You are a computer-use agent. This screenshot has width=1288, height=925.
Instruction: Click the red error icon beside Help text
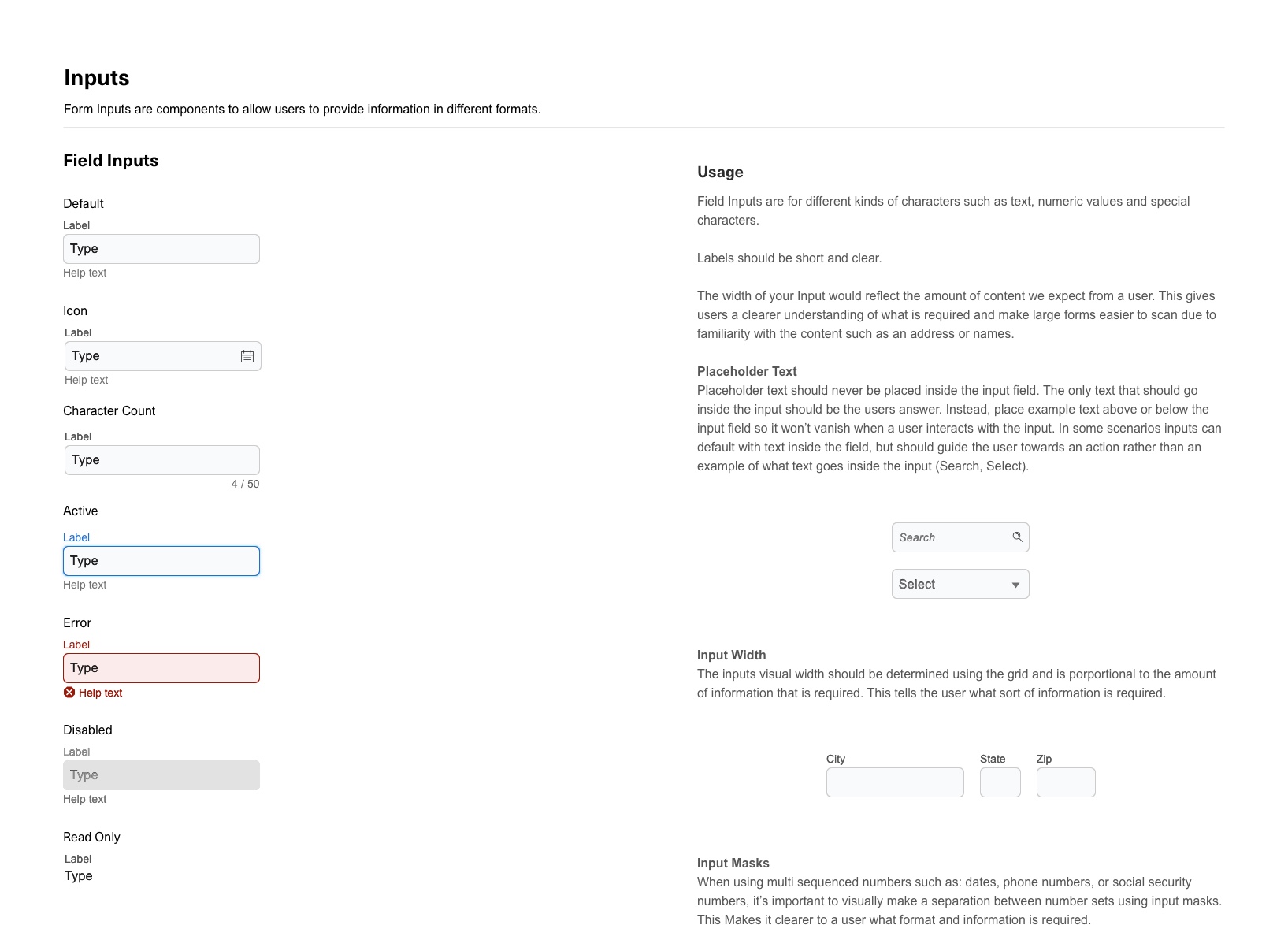click(69, 693)
